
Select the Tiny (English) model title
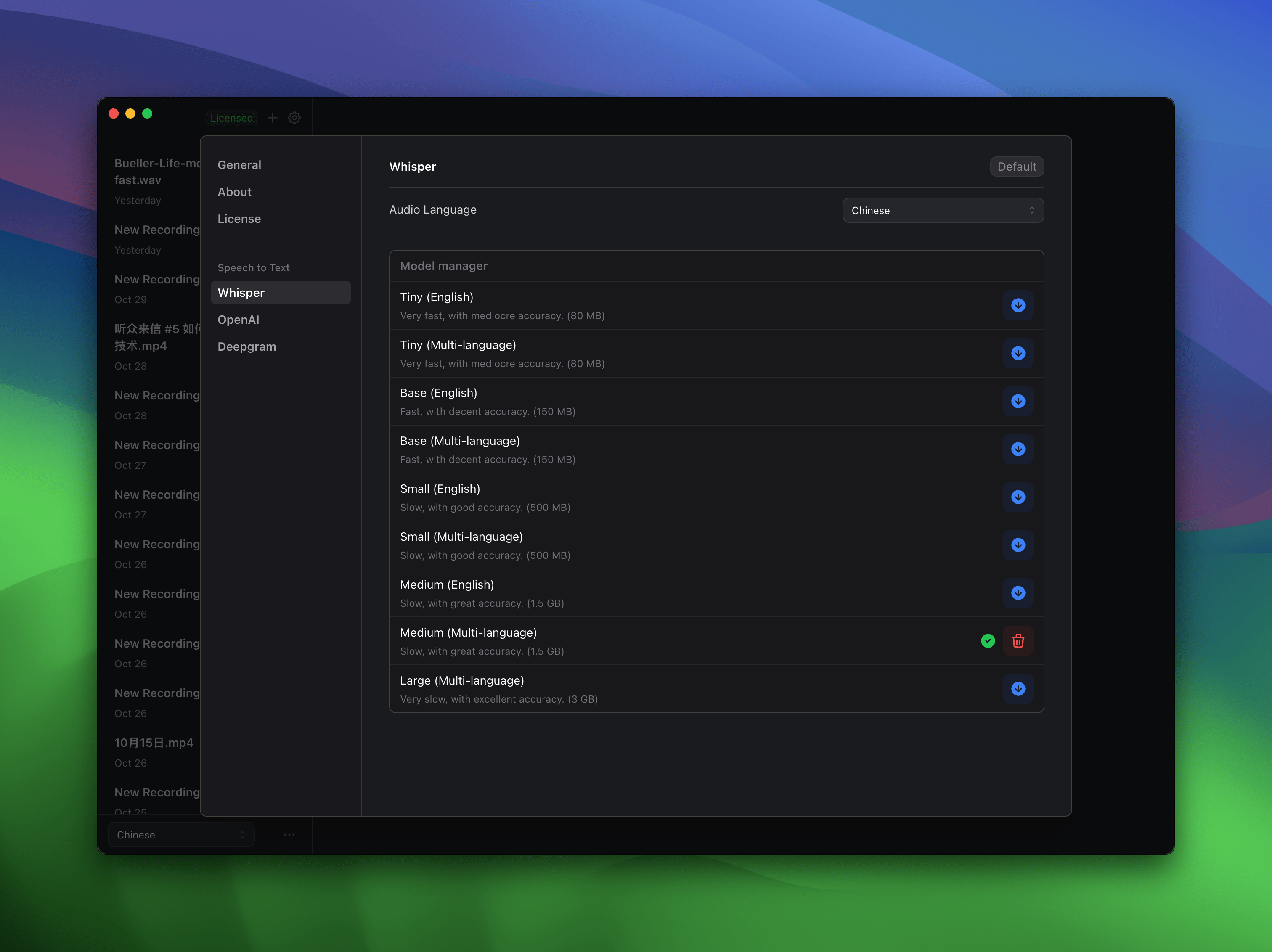coord(437,297)
